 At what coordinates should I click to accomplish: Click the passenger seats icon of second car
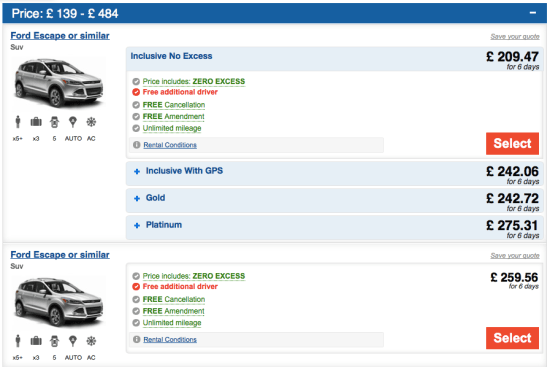click(18, 341)
